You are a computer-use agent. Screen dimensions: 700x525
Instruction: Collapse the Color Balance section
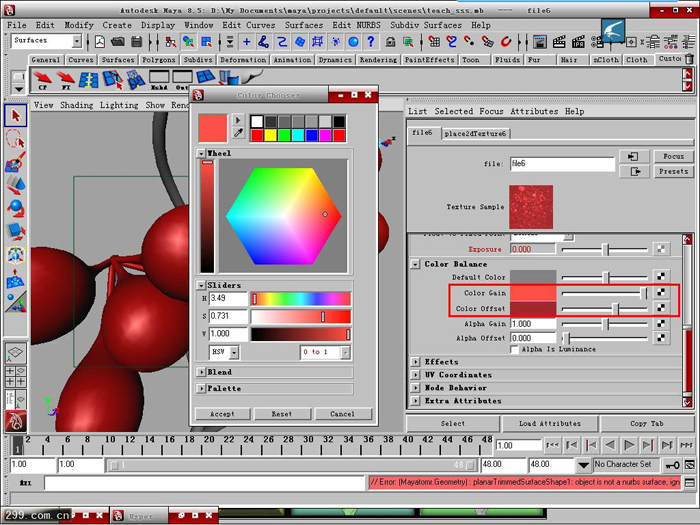[415, 264]
